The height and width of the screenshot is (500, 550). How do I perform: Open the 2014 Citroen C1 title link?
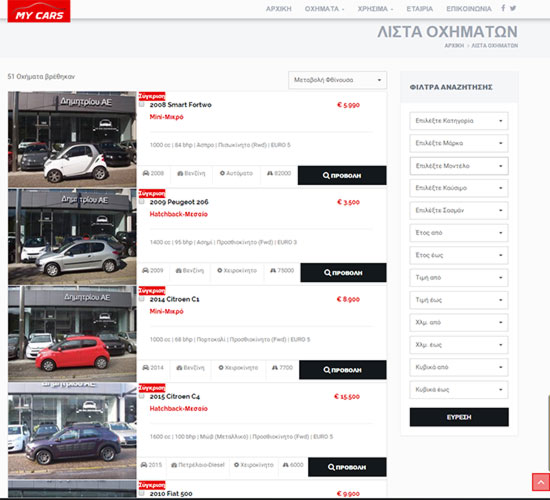click(x=174, y=299)
